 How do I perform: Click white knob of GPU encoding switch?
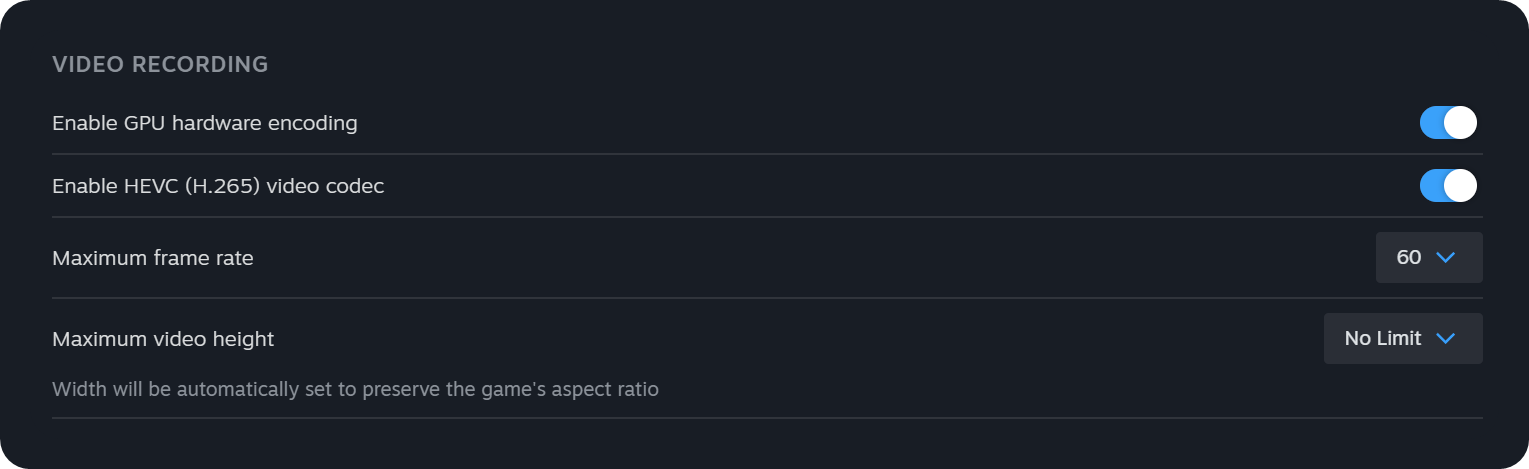click(x=1460, y=123)
